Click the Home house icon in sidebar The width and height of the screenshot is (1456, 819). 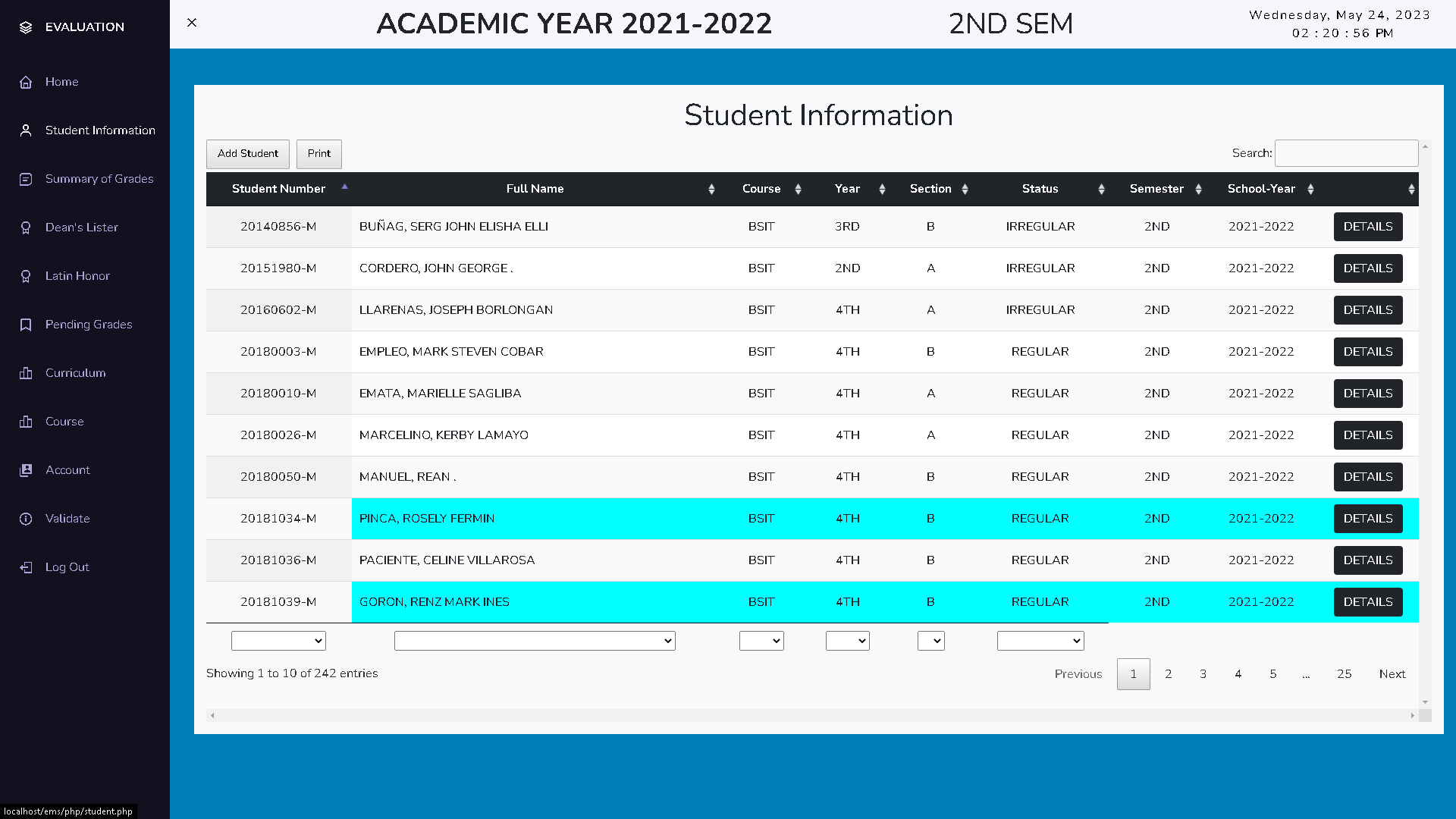pyautogui.click(x=26, y=82)
